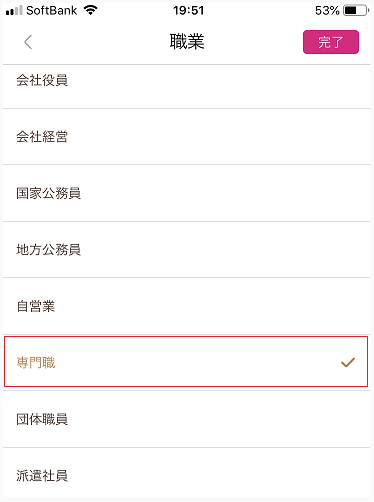Viewport: 374px width, 502px height.
Task: Select the 会社役員 occupation
Action: click(187, 81)
